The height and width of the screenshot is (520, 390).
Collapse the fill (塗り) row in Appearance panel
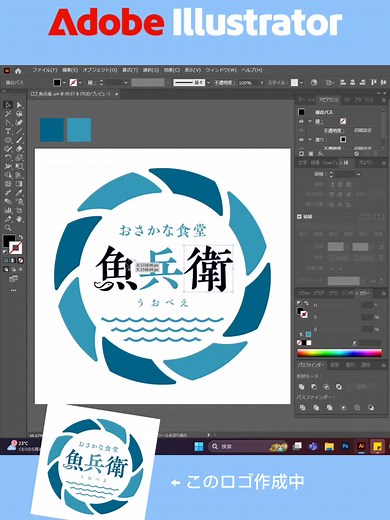(310, 140)
